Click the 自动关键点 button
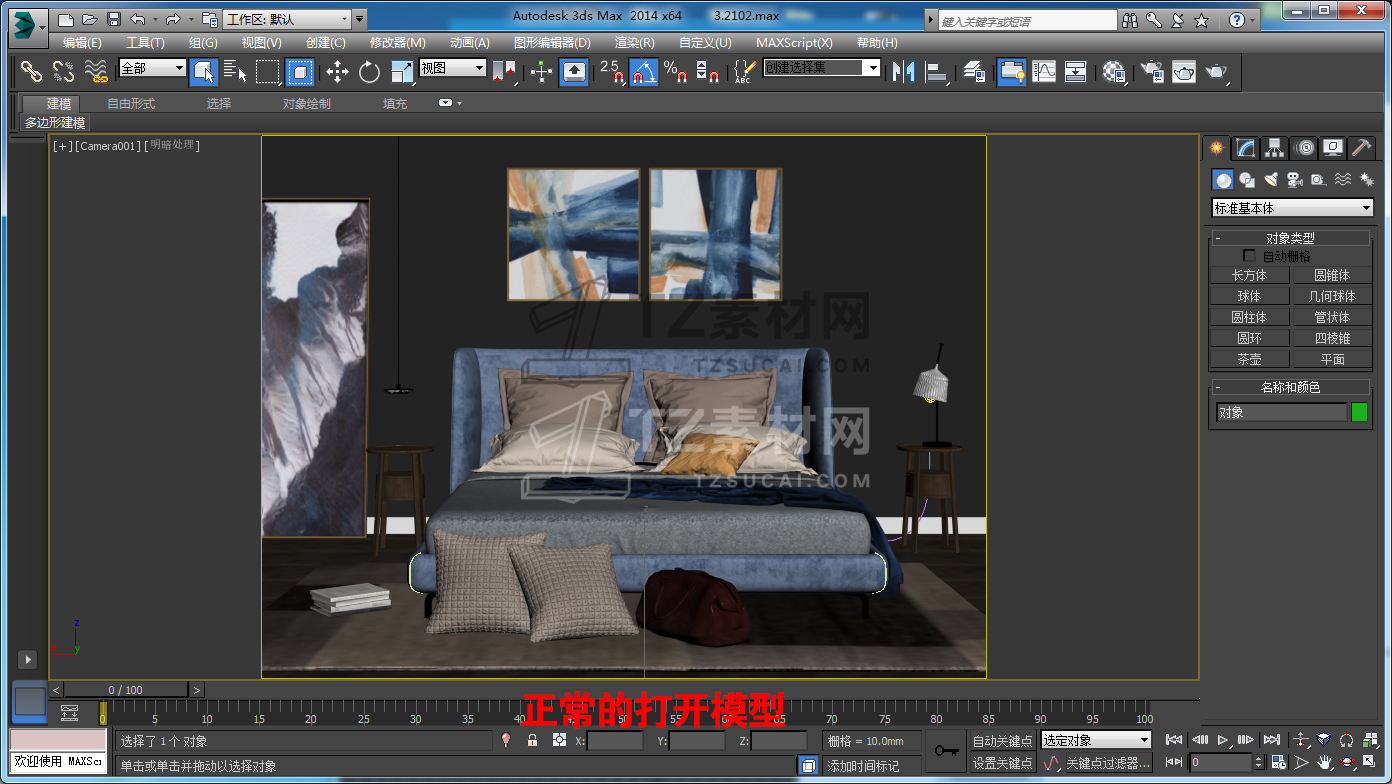 [1002, 741]
